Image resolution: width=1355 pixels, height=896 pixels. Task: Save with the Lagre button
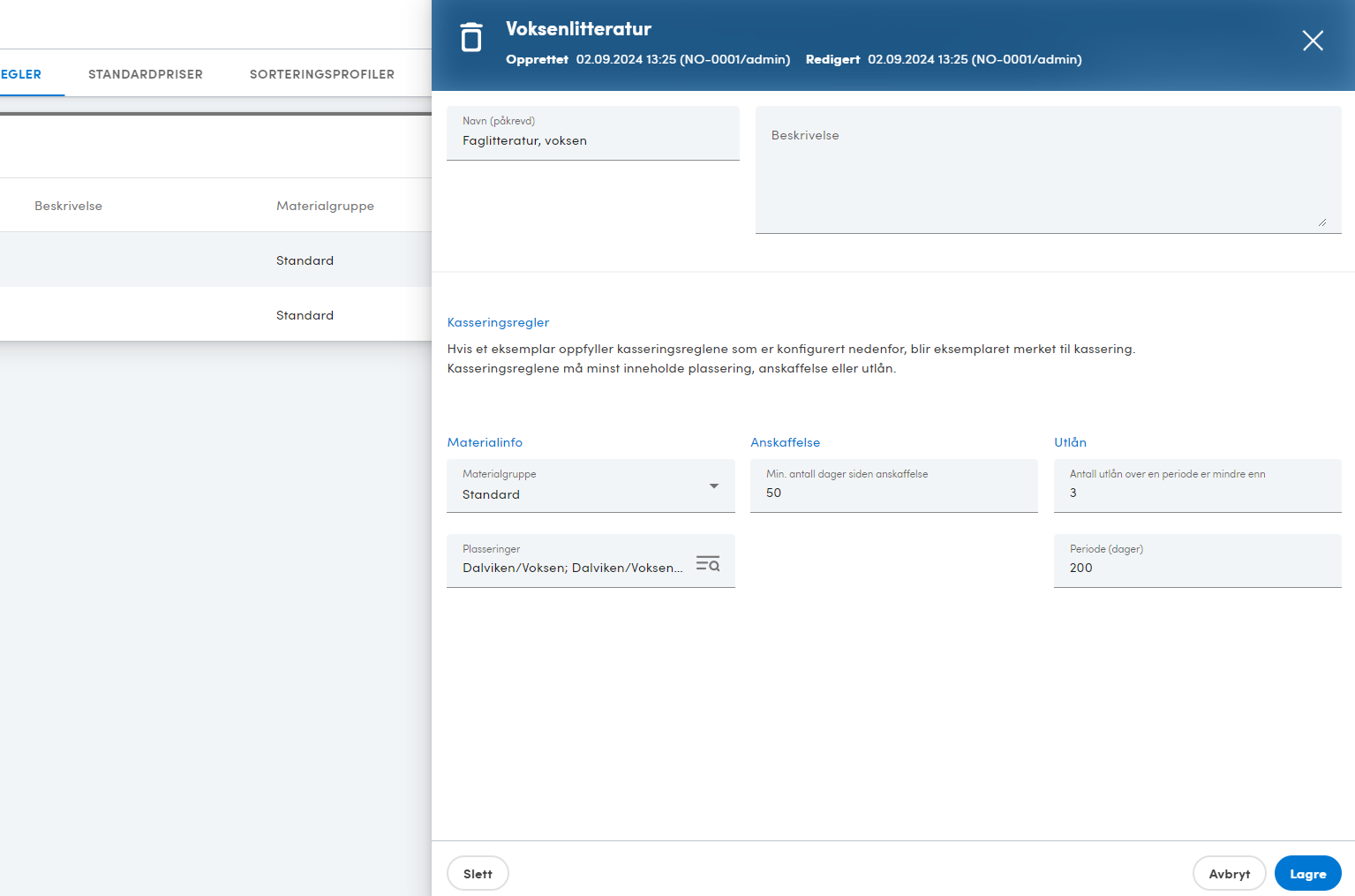pyautogui.click(x=1308, y=874)
